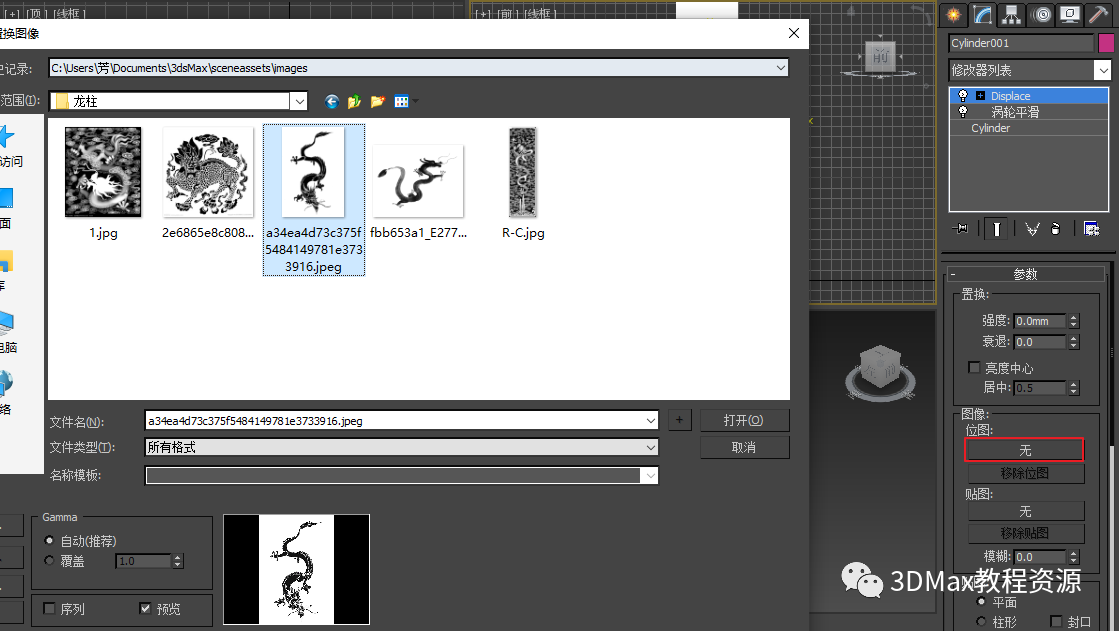The width and height of the screenshot is (1119, 631).
Task: Open the Motion panel tab
Action: pyautogui.click(x=1041, y=14)
